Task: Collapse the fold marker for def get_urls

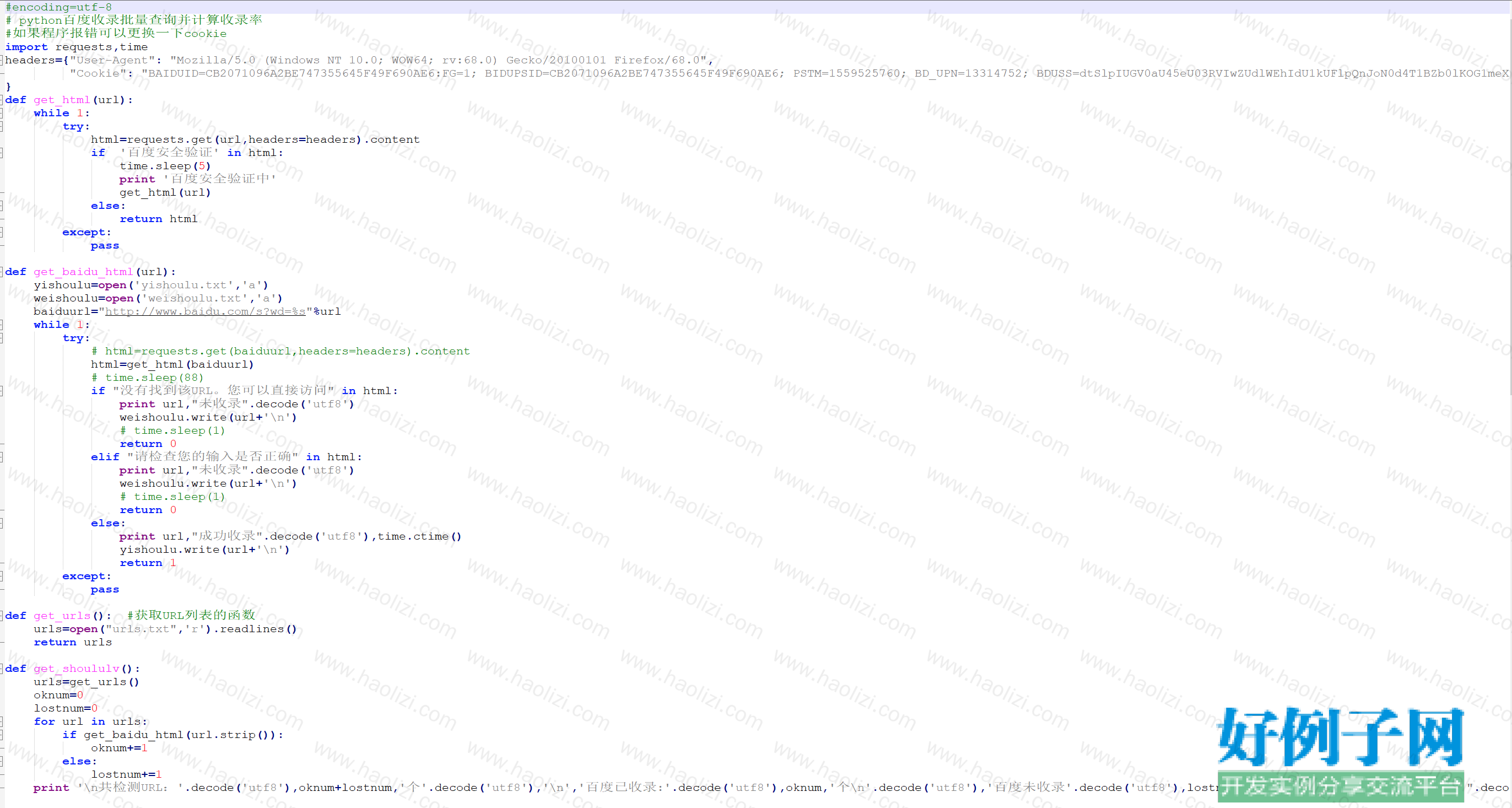Action: (2, 616)
